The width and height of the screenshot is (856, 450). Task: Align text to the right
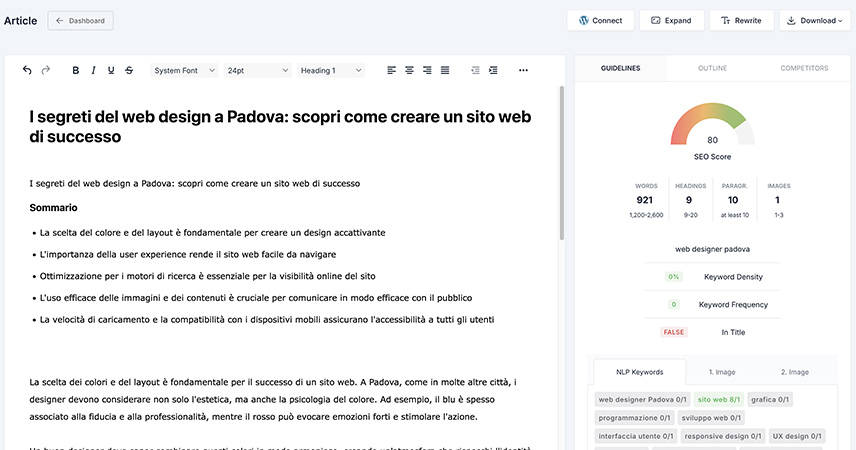pos(427,70)
